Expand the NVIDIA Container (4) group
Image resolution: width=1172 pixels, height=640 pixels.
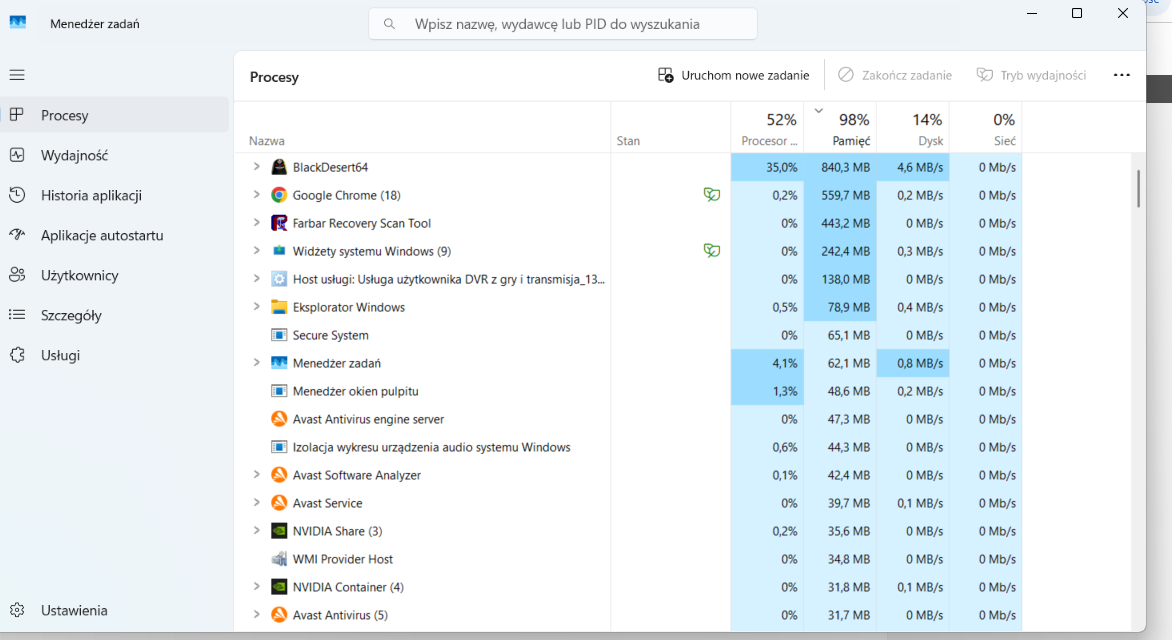256,586
